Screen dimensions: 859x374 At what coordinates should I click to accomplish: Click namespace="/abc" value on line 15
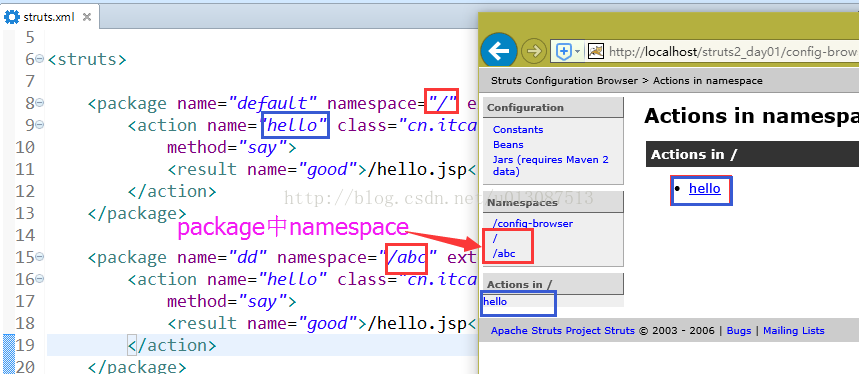pyautogui.click(x=407, y=257)
